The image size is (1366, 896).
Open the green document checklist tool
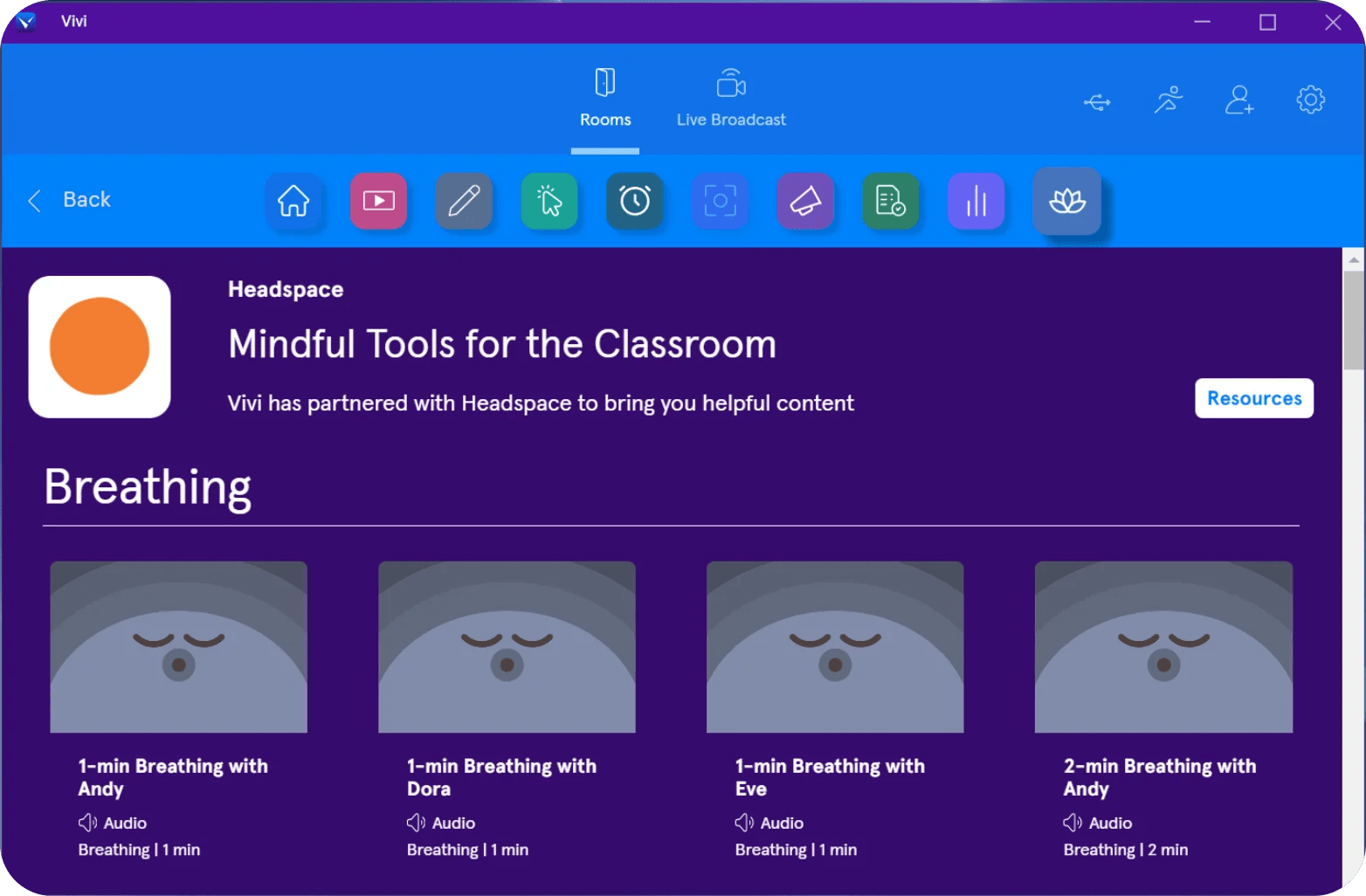pos(891,202)
